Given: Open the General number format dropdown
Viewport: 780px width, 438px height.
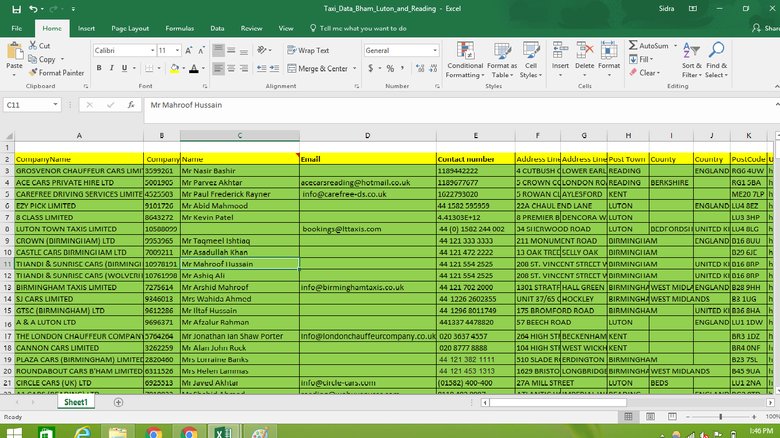Looking at the screenshot, I should (435, 50).
